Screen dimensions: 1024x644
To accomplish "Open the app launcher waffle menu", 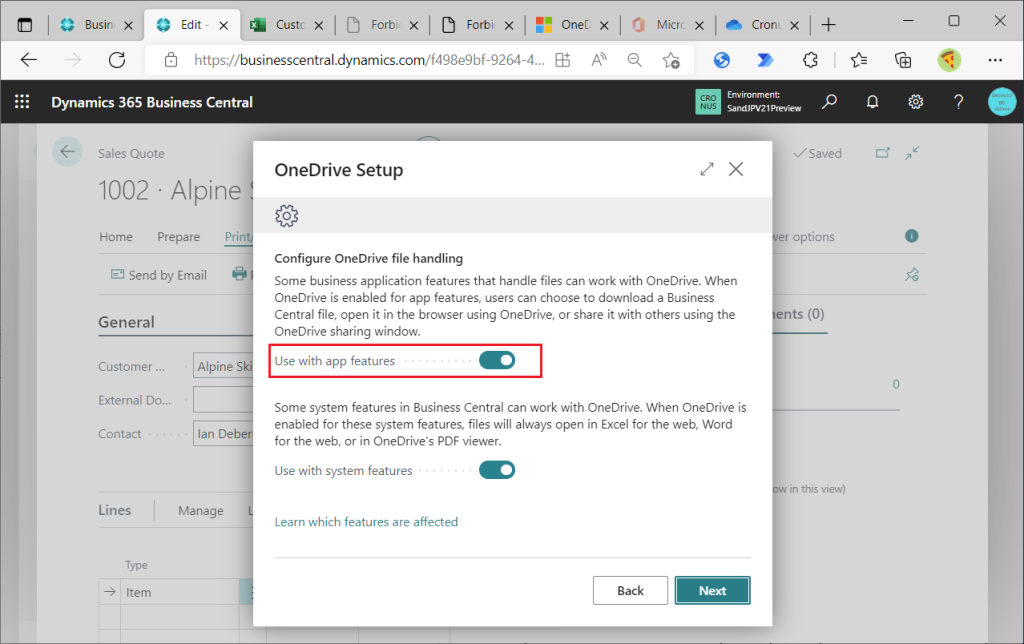I will click(x=22, y=102).
